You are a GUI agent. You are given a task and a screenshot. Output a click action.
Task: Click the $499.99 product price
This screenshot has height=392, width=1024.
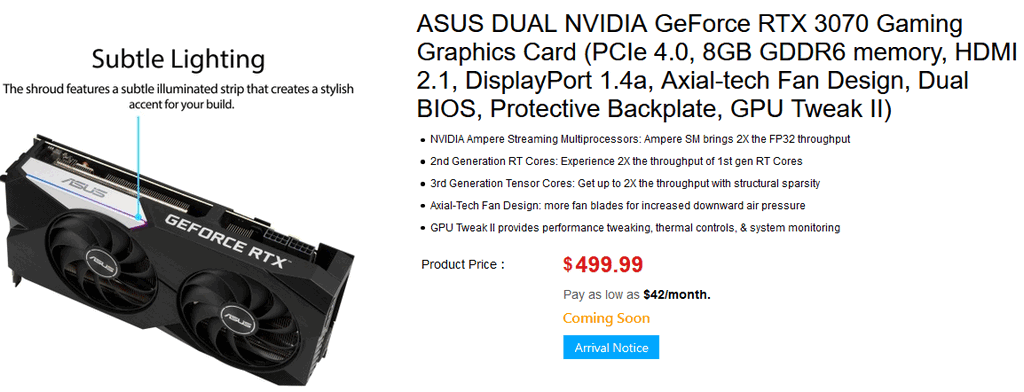(x=603, y=265)
